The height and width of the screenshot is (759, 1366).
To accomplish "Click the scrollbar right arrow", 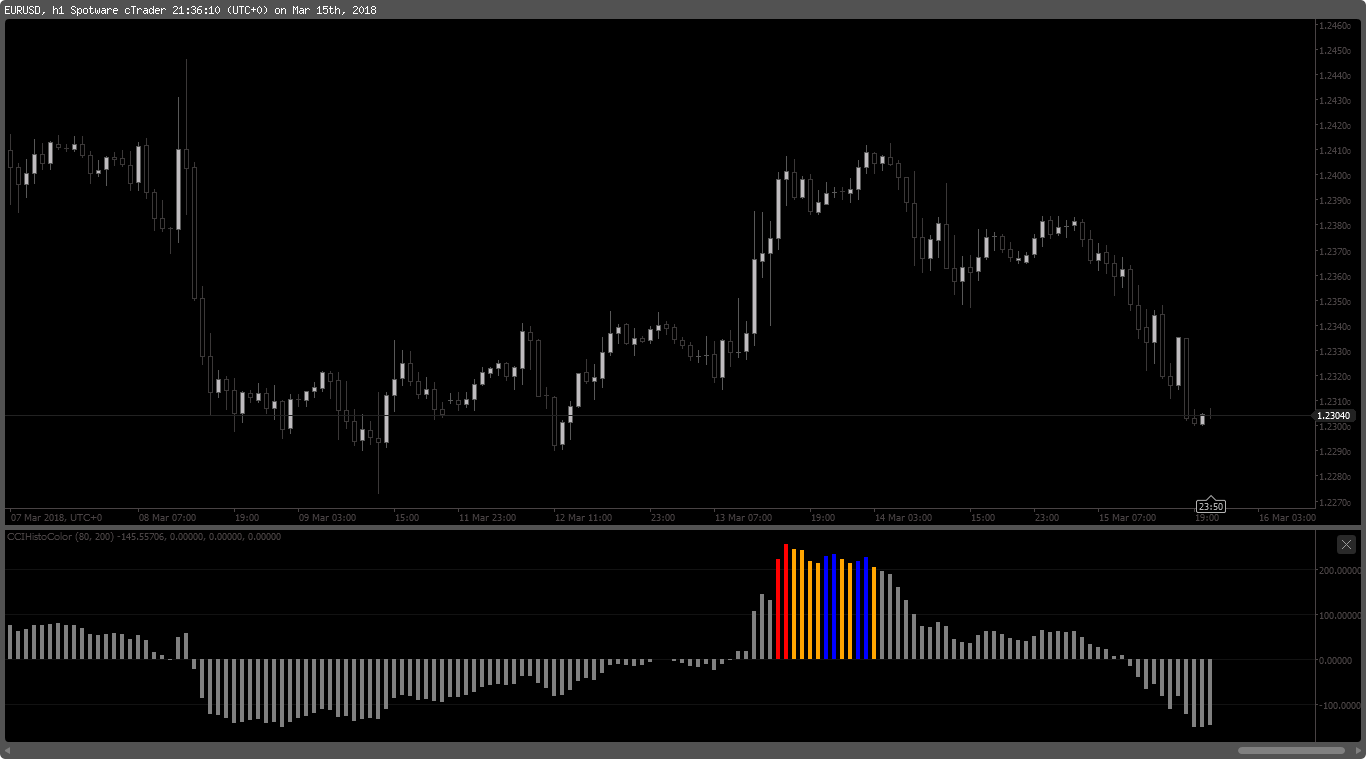I will click(x=1357, y=750).
